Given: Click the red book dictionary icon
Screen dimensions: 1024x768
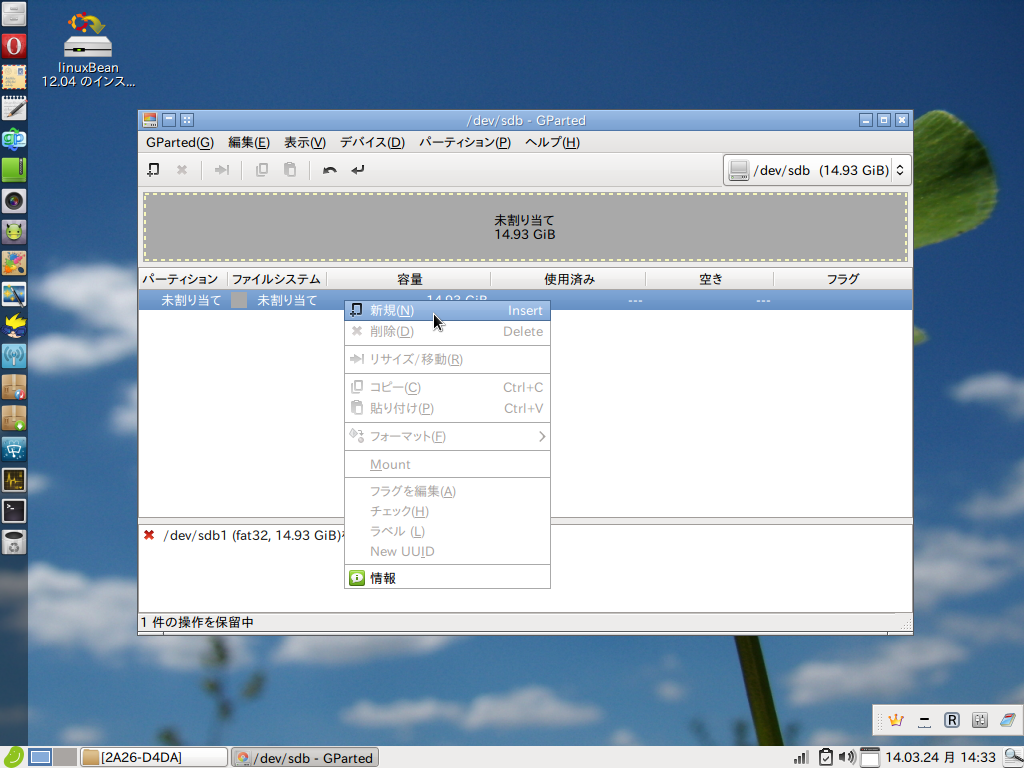Looking at the screenshot, I should tap(1008, 720).
